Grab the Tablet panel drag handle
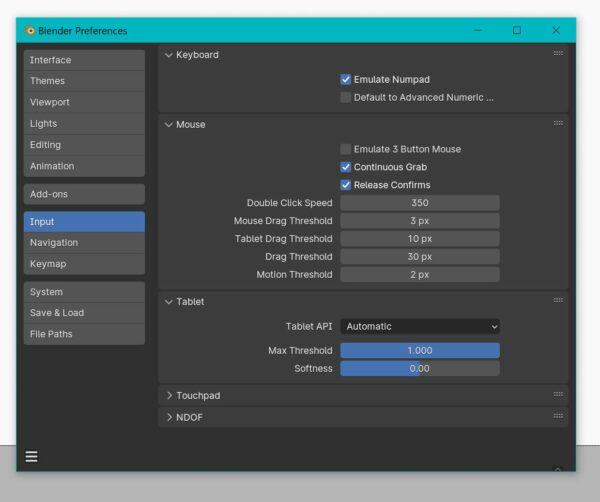Image resolution: width=600 pixels, height=502 pixels. click(558, 300)
